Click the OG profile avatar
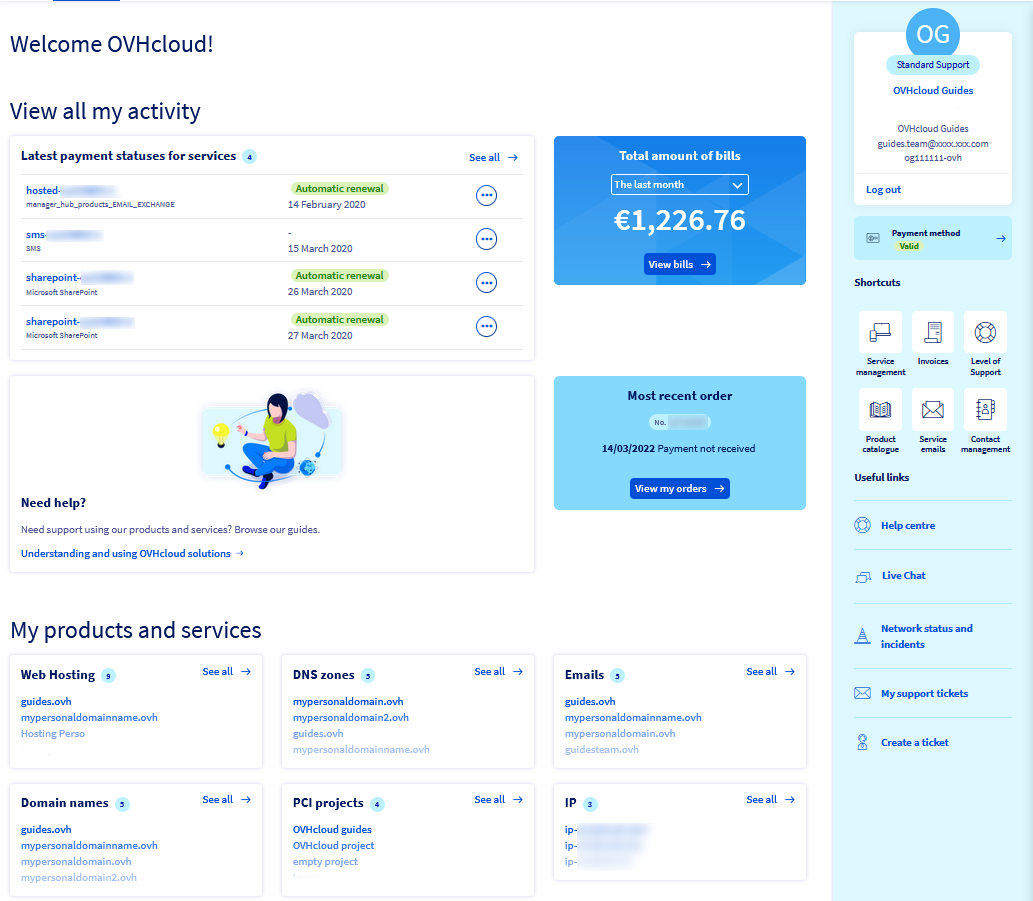This screenshot has width=1033, height=901. [x=932, y=33]
